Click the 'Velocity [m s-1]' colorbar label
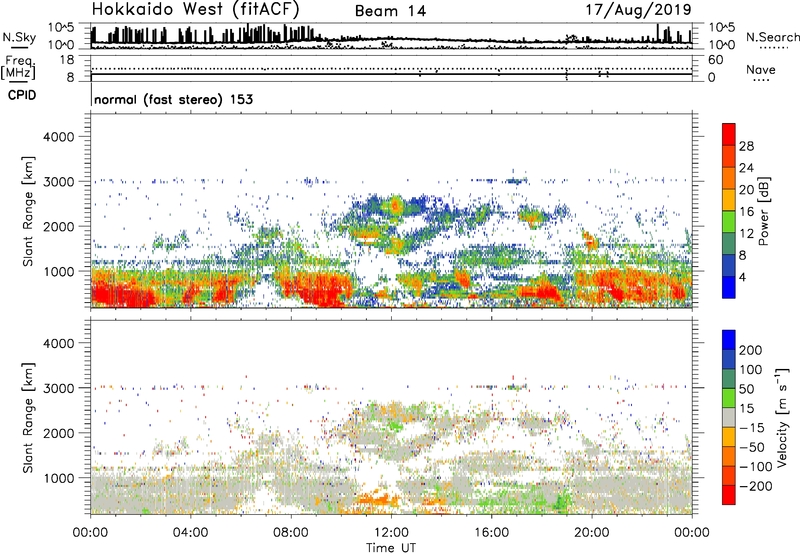 coord(782,417)
